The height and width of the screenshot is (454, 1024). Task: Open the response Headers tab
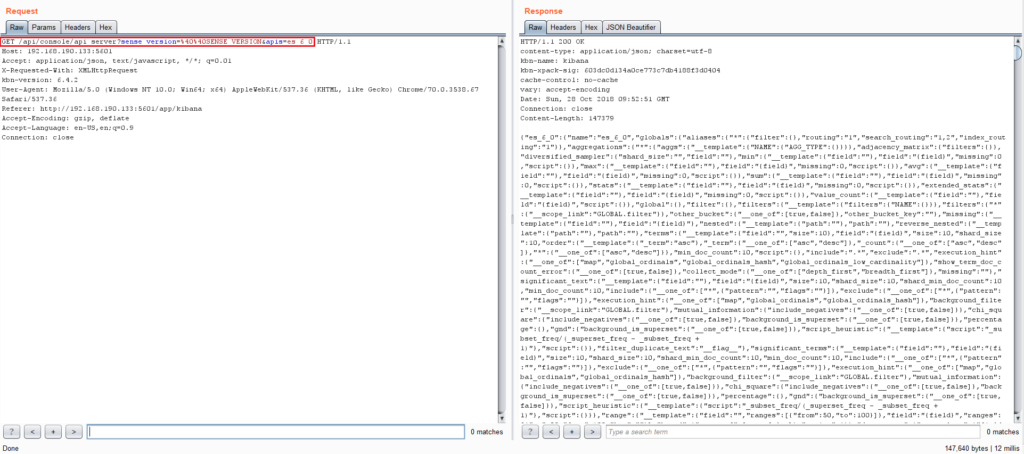(563, 27)
